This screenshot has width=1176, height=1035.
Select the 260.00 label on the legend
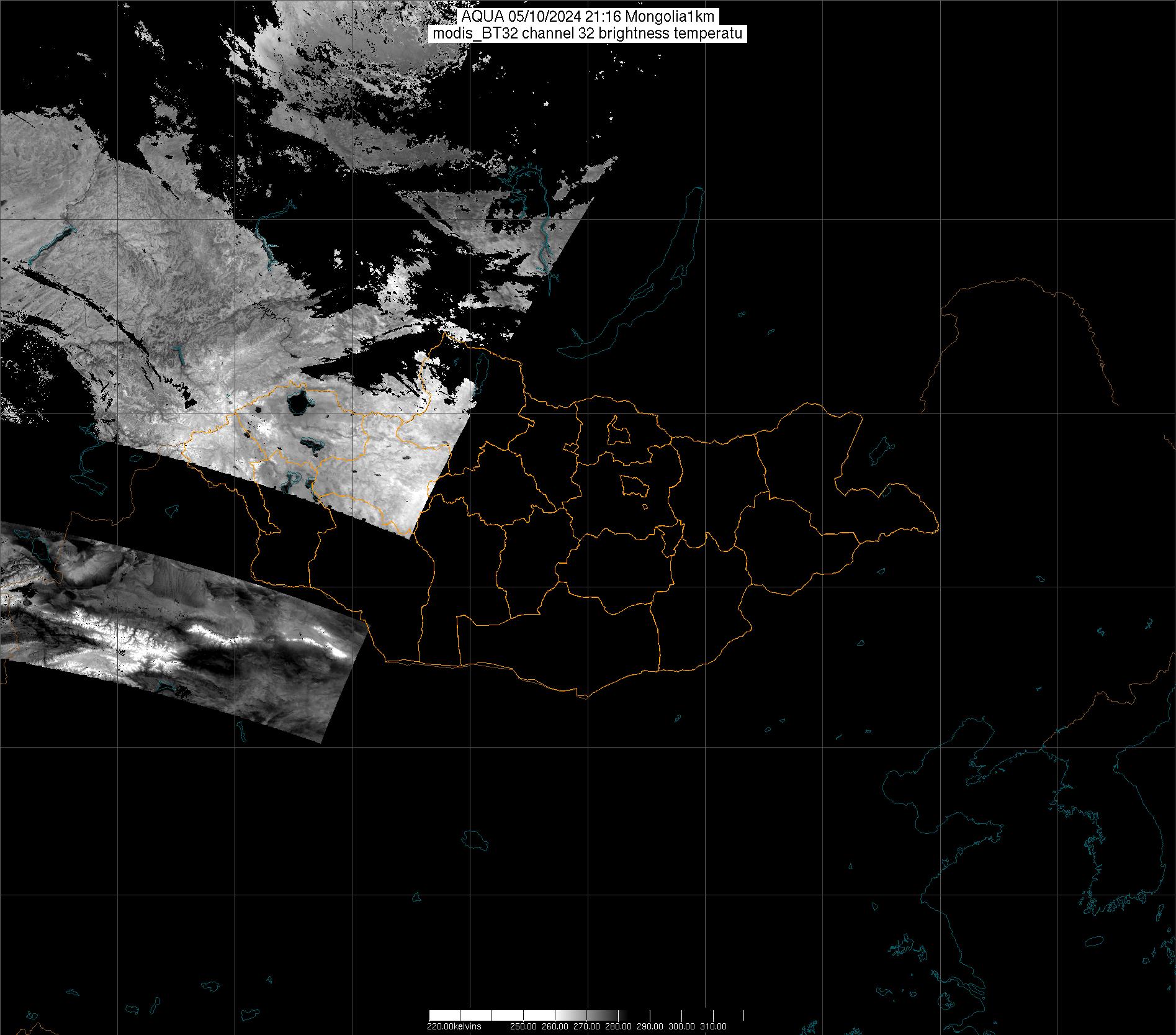555,1026
